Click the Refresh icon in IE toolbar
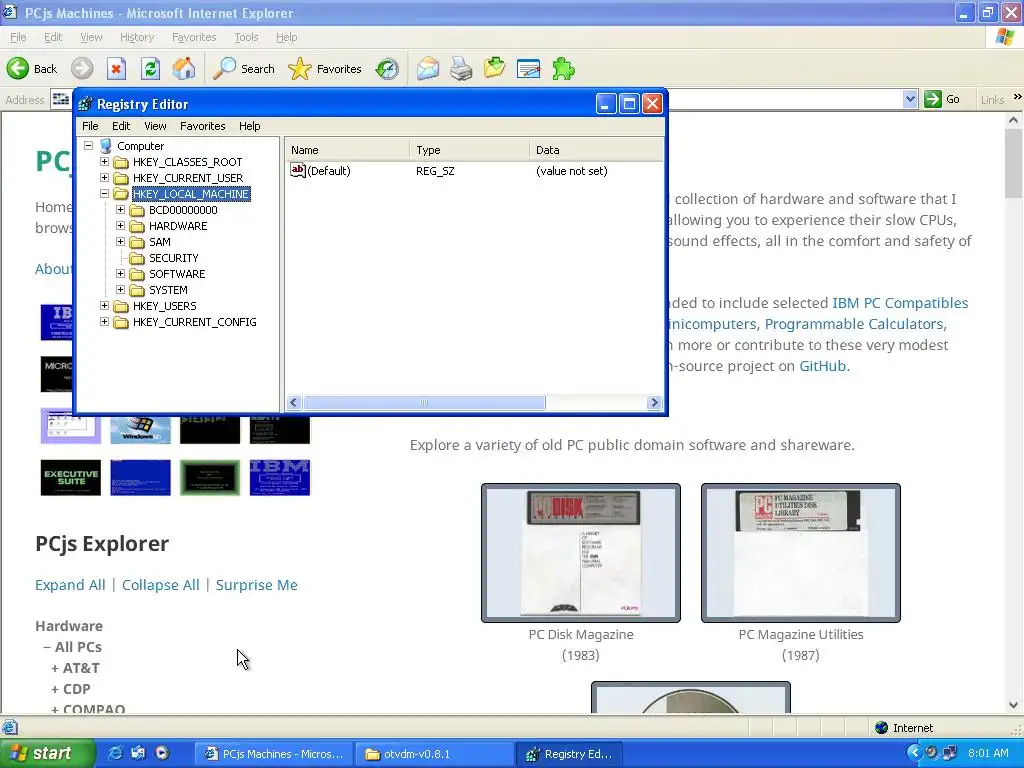Viewport: 1024px width, 768px height. click(x=150, y=69)
